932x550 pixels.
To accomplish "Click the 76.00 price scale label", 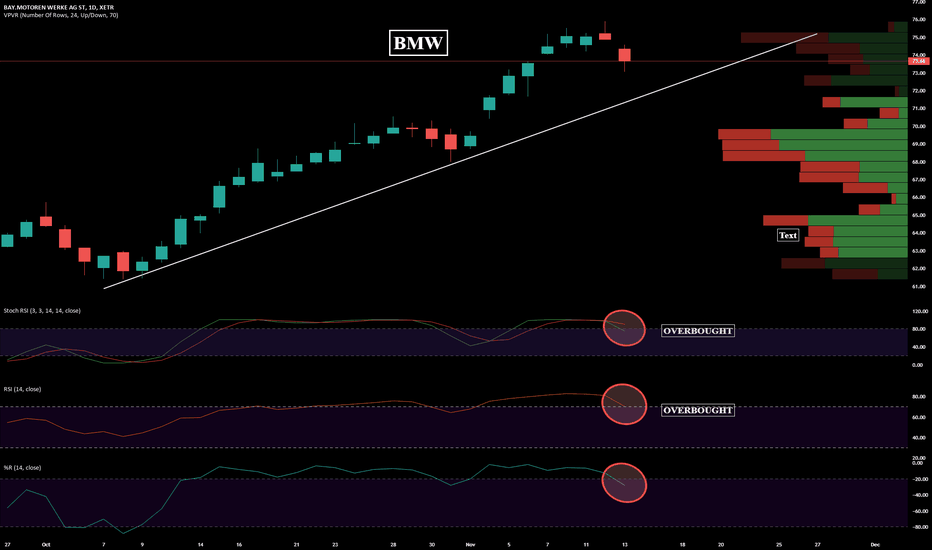I will 919,19.
